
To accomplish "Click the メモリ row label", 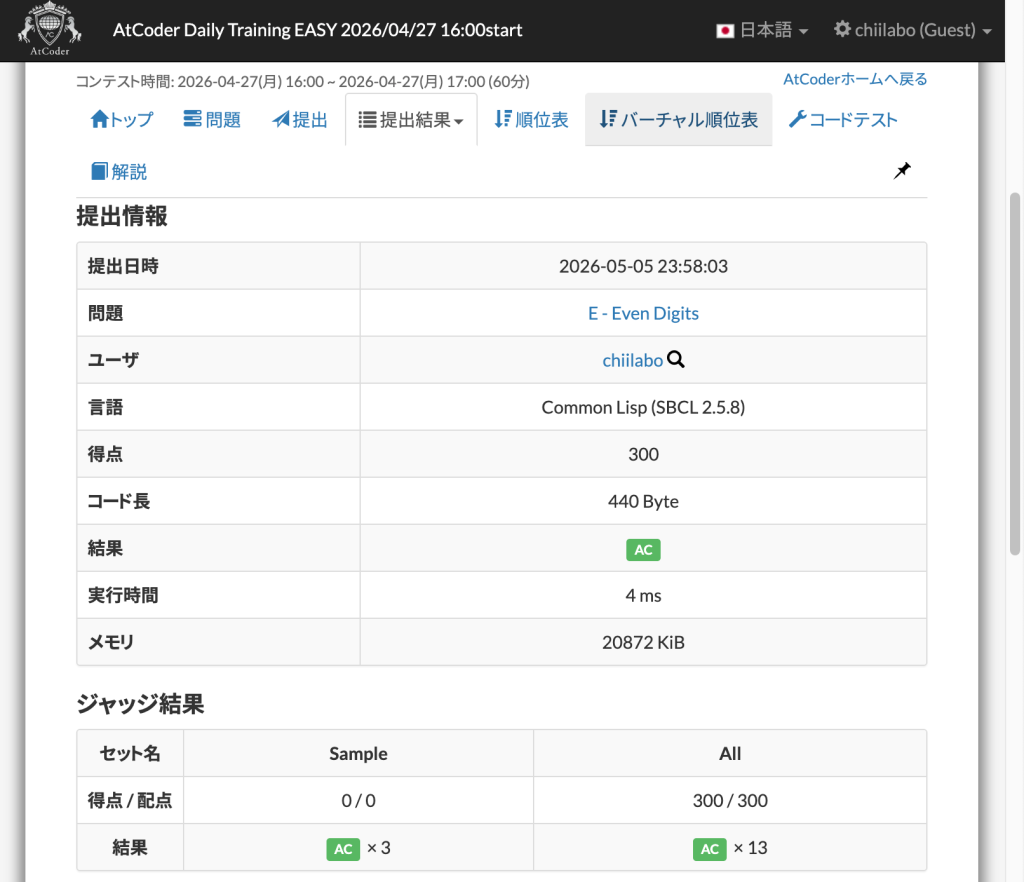I will pos(110,642).
